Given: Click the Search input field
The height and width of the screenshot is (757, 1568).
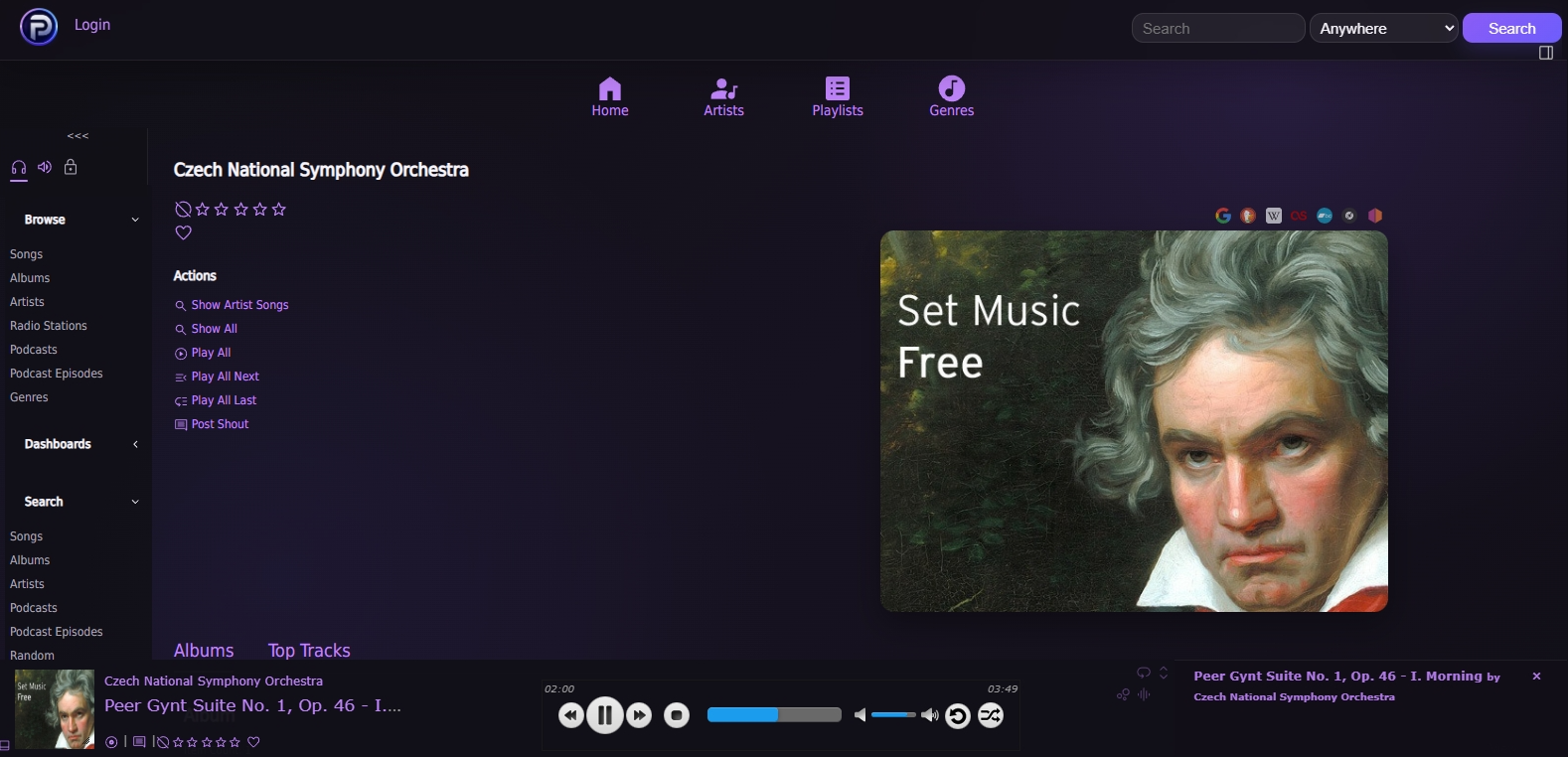Looking at the screenshot, I should tap(1218, 29).
